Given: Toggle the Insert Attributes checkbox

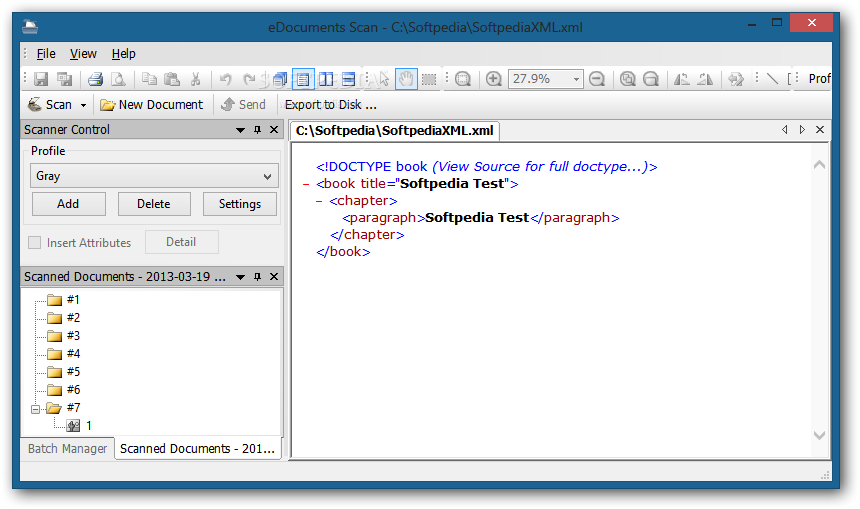Looking at the screenshot, I should pyautogui.click(x=35, y=242).
